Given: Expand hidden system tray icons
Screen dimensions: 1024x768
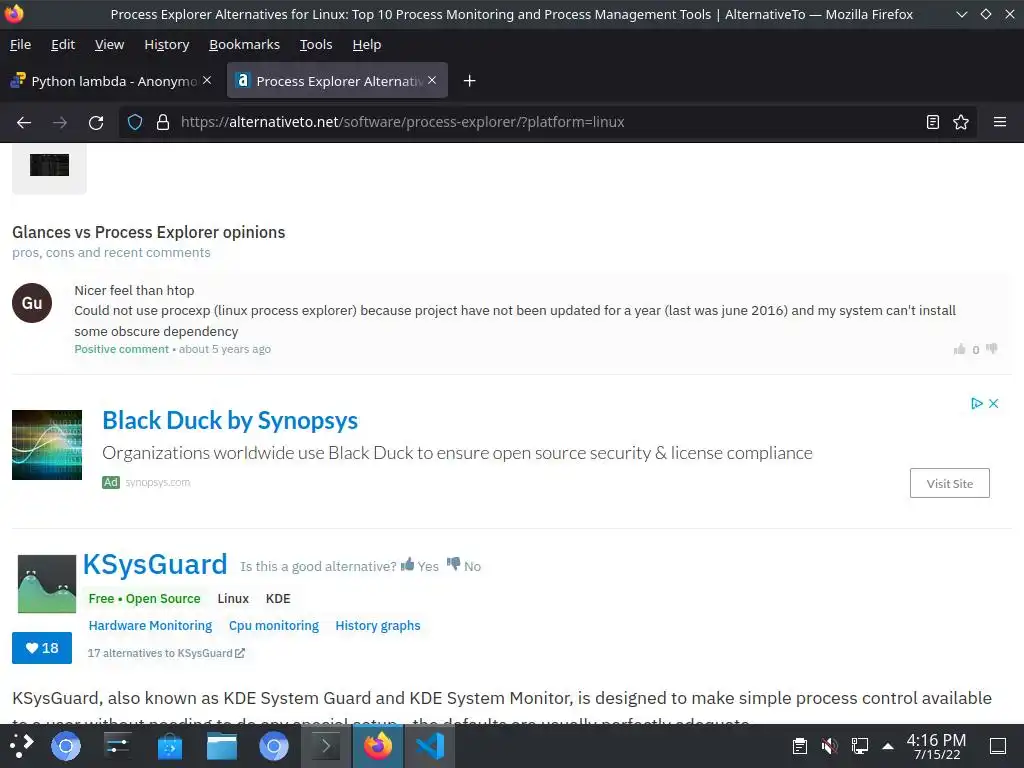Looking at the screenshot, I should (x=888, y=746).
